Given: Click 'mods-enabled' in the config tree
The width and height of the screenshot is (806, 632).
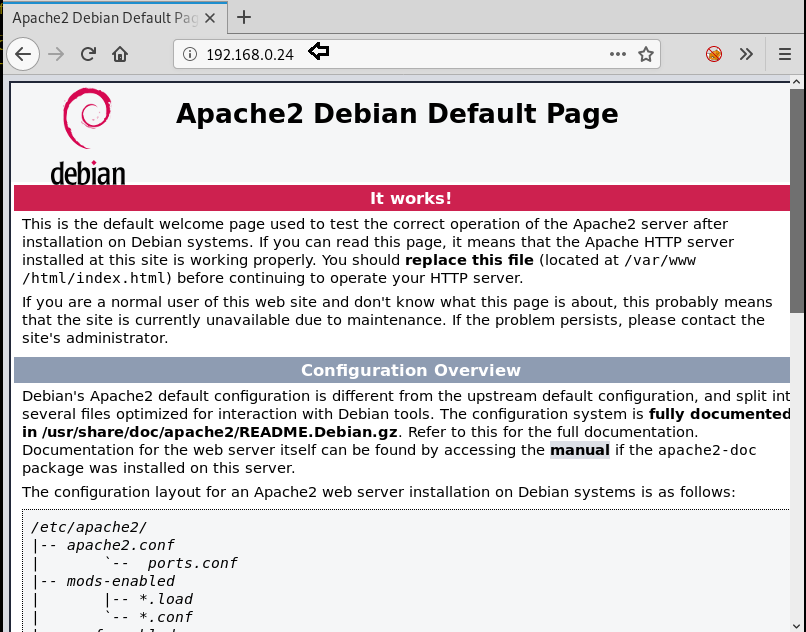Looking at the screenshot, I should click(x=121, y=581).
